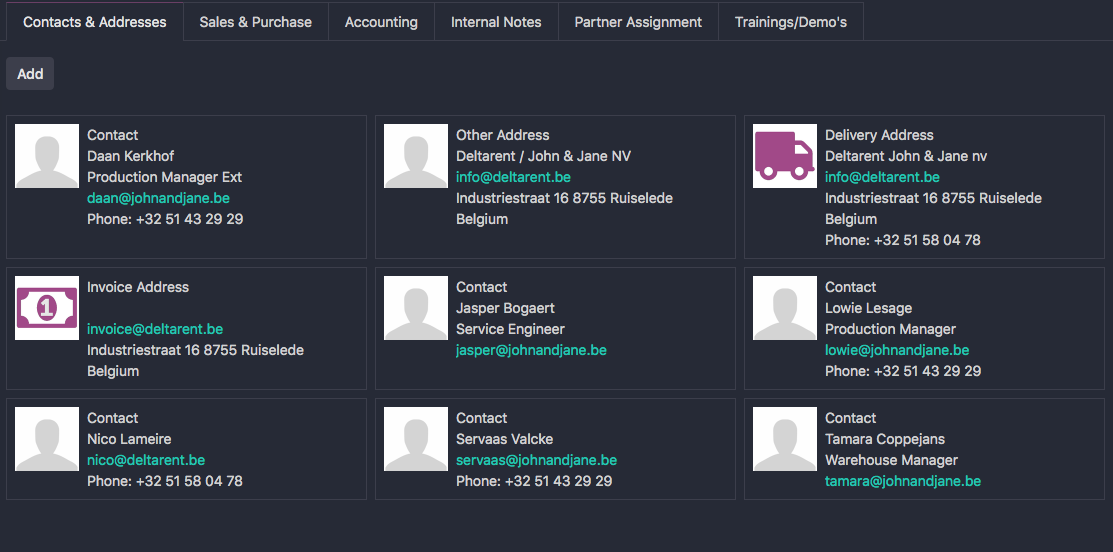
Task: Click the tamara@johnandjane.be email link
Action: pyautogui.click(x=902, y=481)
